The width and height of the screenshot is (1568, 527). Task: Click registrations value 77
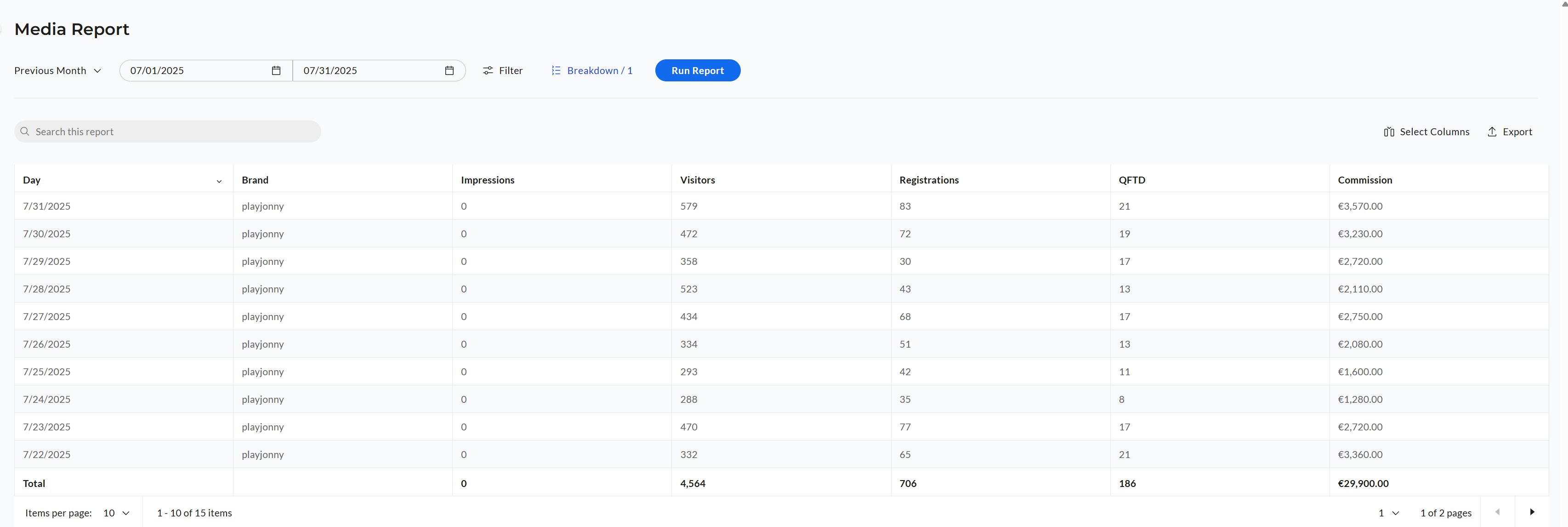pyautogui.click(x=905, y=427)
